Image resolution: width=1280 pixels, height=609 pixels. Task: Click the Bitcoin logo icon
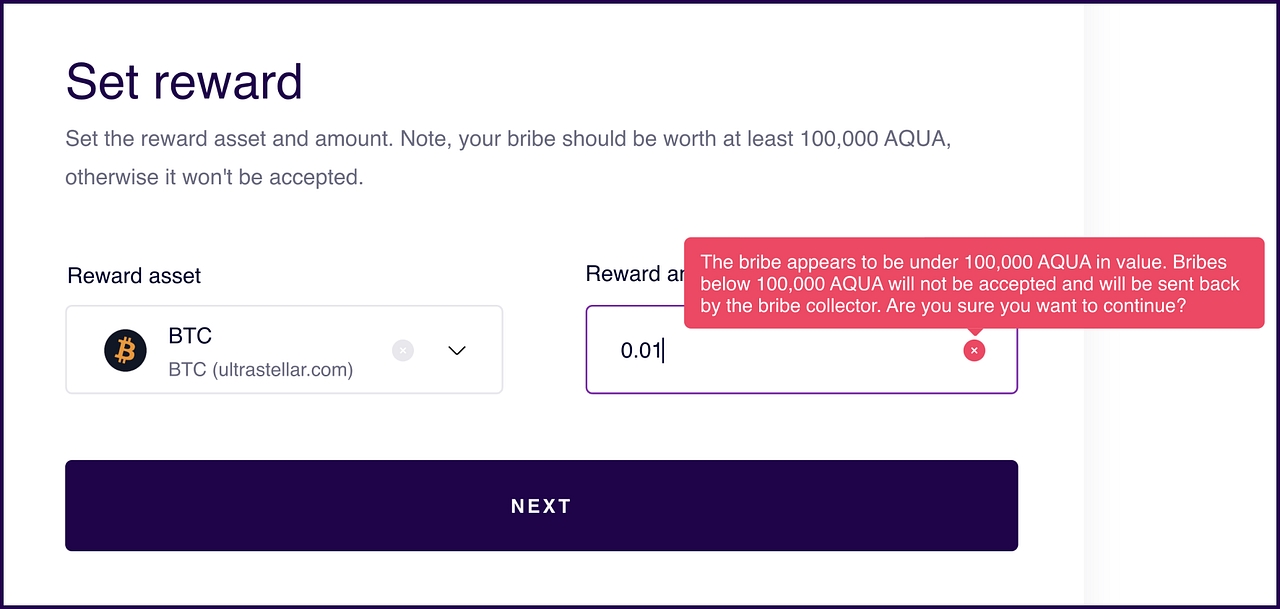tap(125, 350)
